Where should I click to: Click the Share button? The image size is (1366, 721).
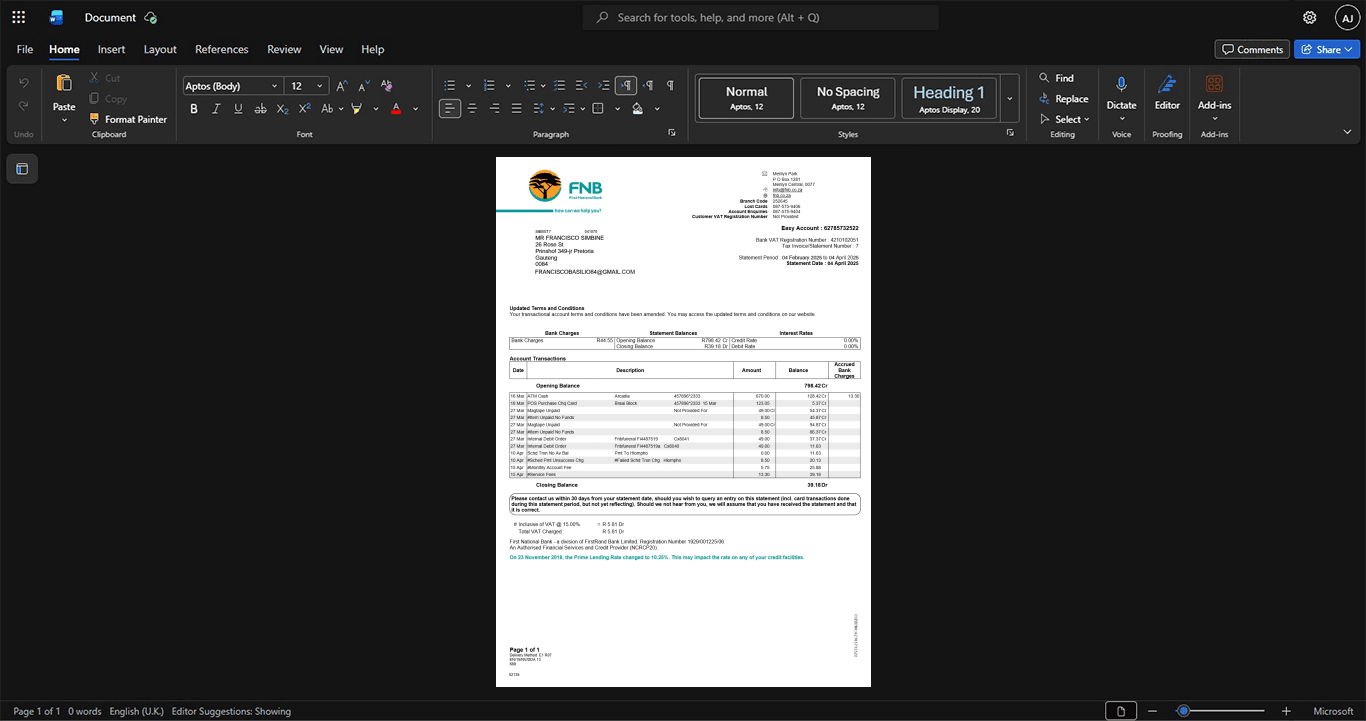pyautogui.click(x=1327, y=49)
